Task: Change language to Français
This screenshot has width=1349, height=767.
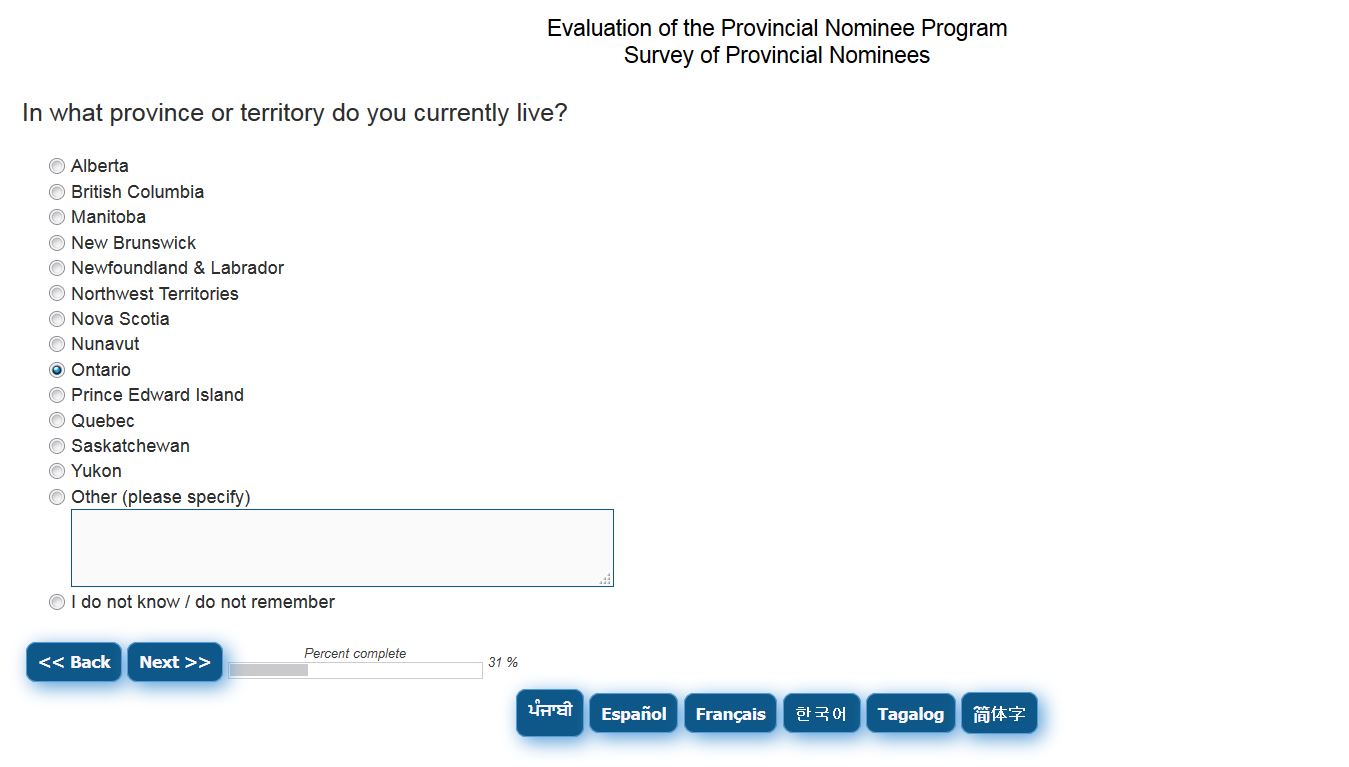Action: click(x=730, y=714)
